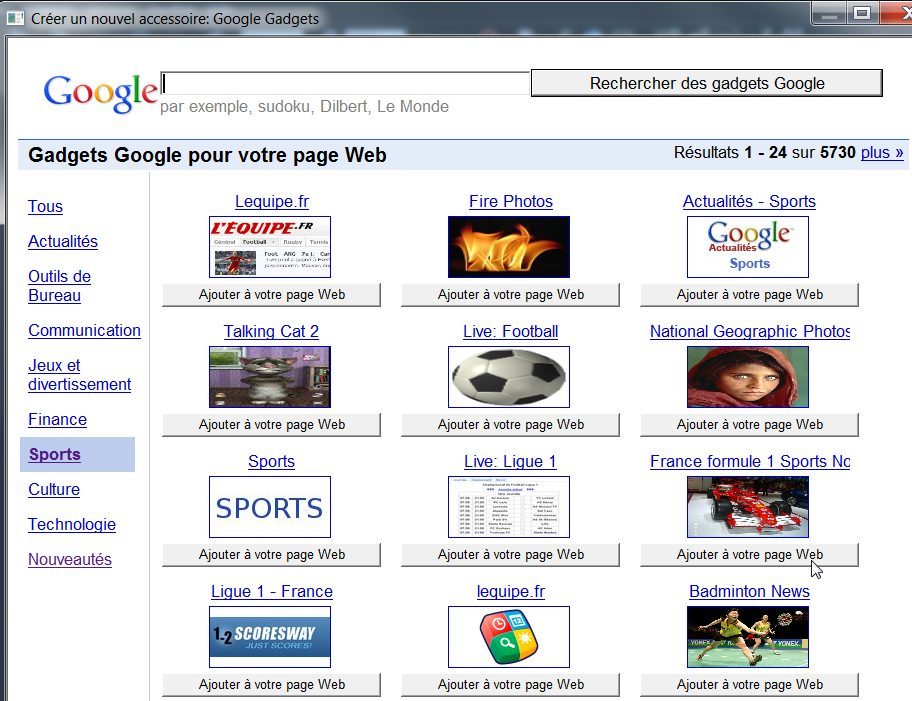
Task: Add Ligue 1 - France to web page
Action: coord(272,685)
